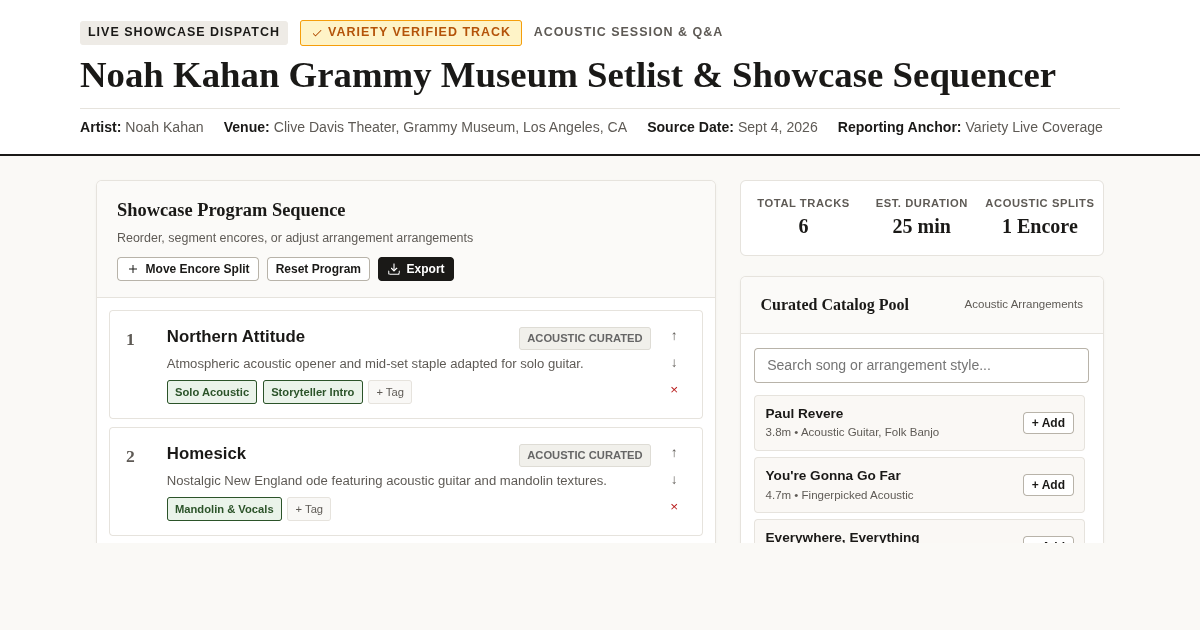Move Homesick down one position
1200x630 pixels.
(x=674, y=480)
